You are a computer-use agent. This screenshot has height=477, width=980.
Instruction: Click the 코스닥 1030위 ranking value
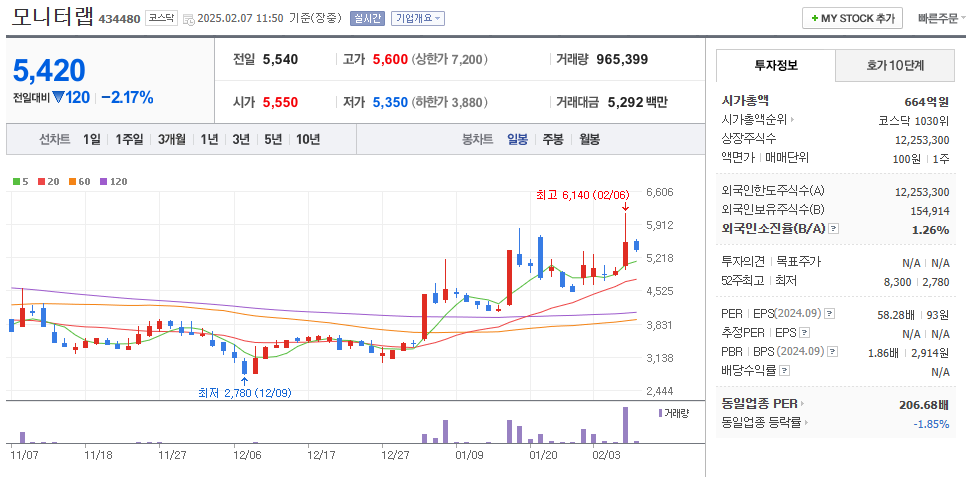point(913,120)
